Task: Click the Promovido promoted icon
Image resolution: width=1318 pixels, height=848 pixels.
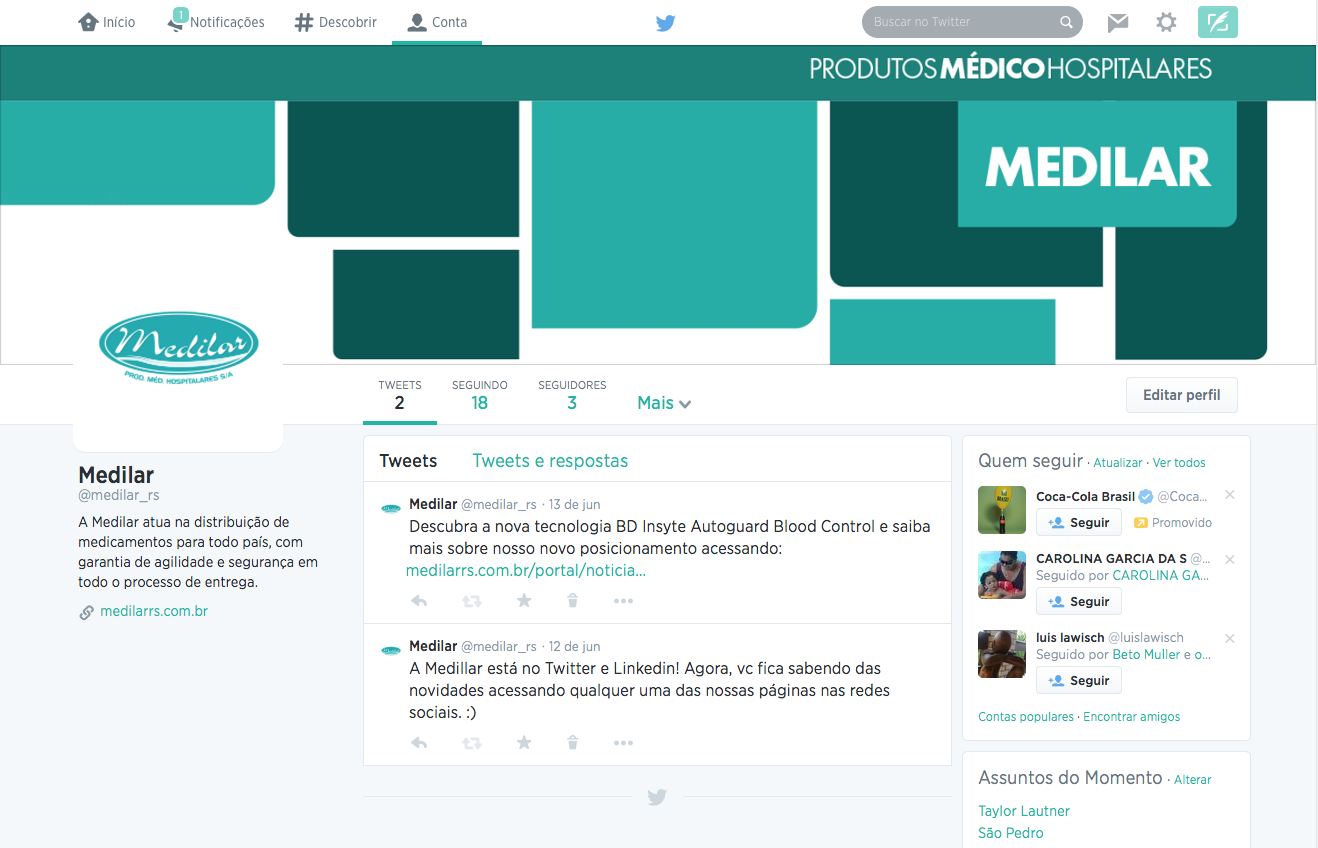Action: [1140, 523]
